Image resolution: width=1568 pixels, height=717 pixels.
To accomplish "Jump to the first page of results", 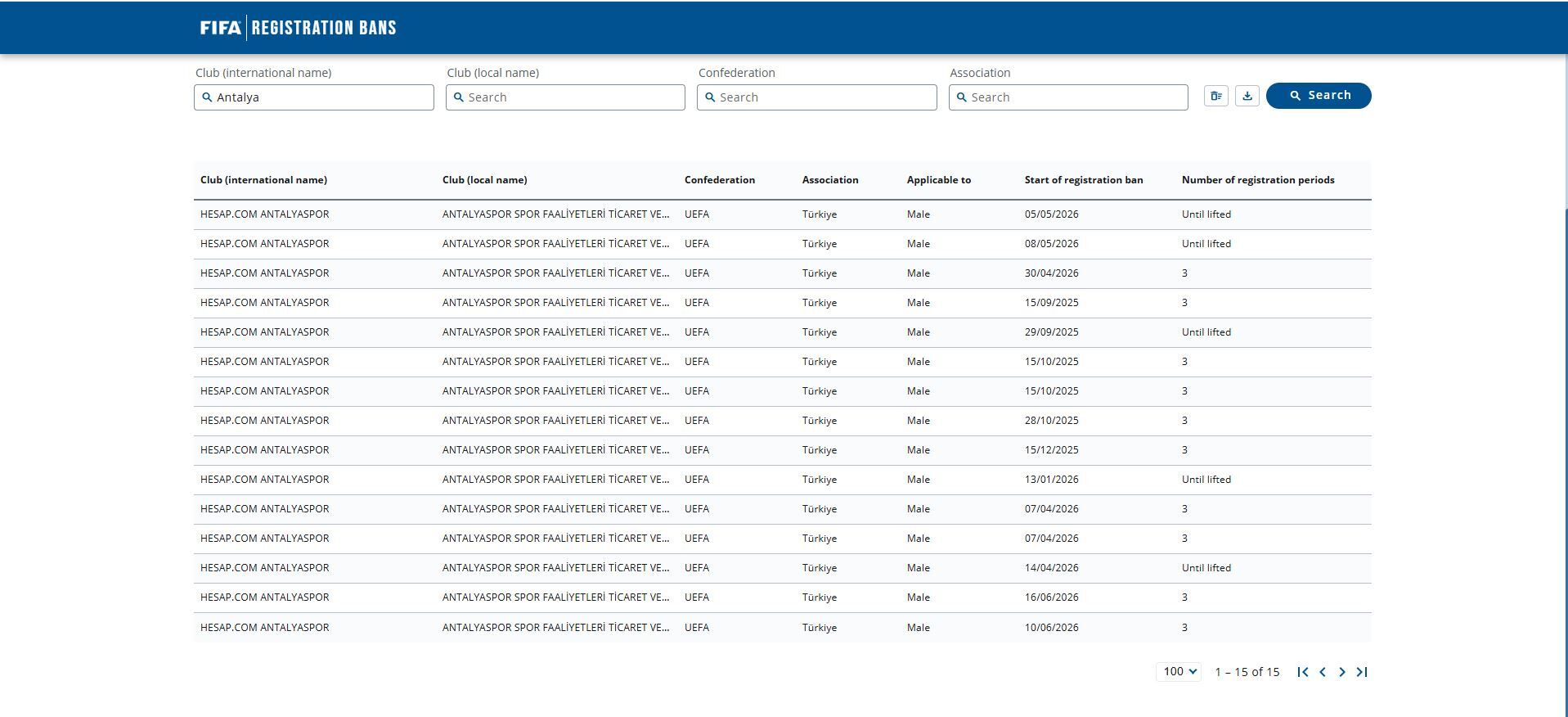I will coord(1303,672).
